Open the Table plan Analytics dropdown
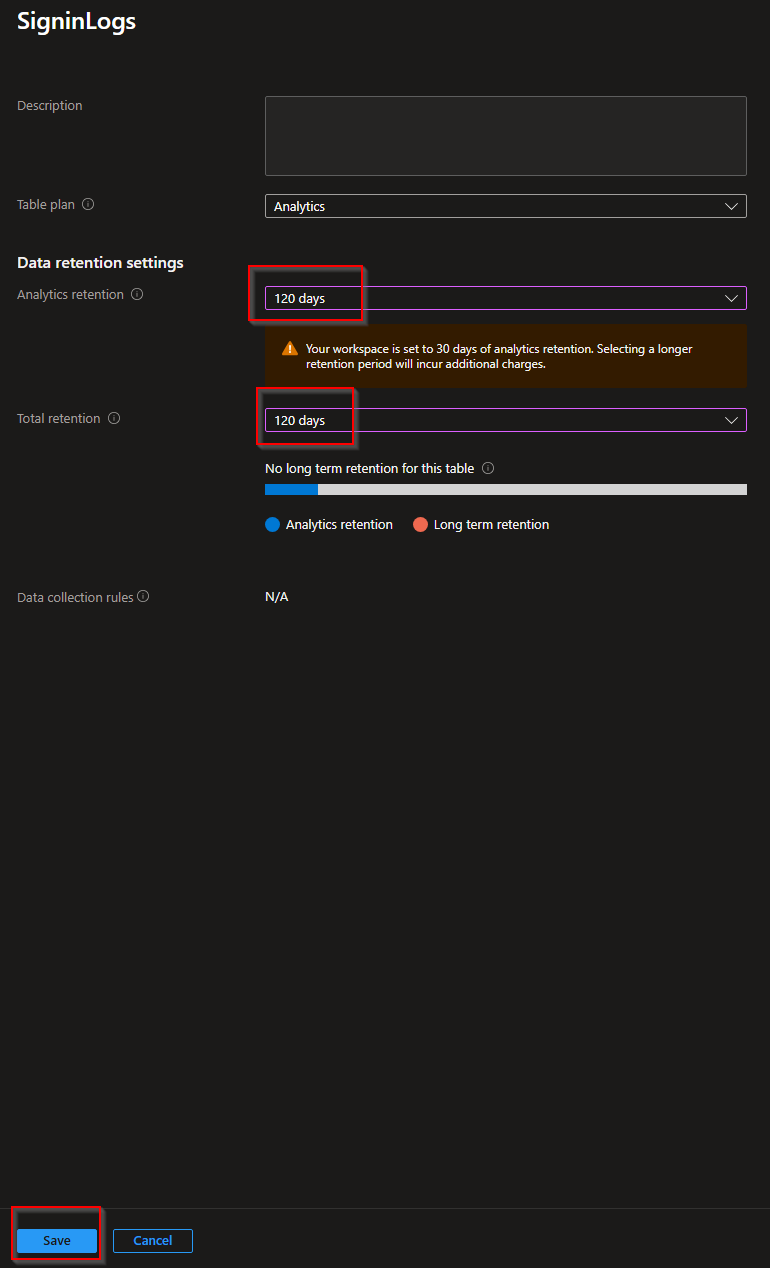The height and width of the screenshot is (1268, 770). tap(505, 206)
